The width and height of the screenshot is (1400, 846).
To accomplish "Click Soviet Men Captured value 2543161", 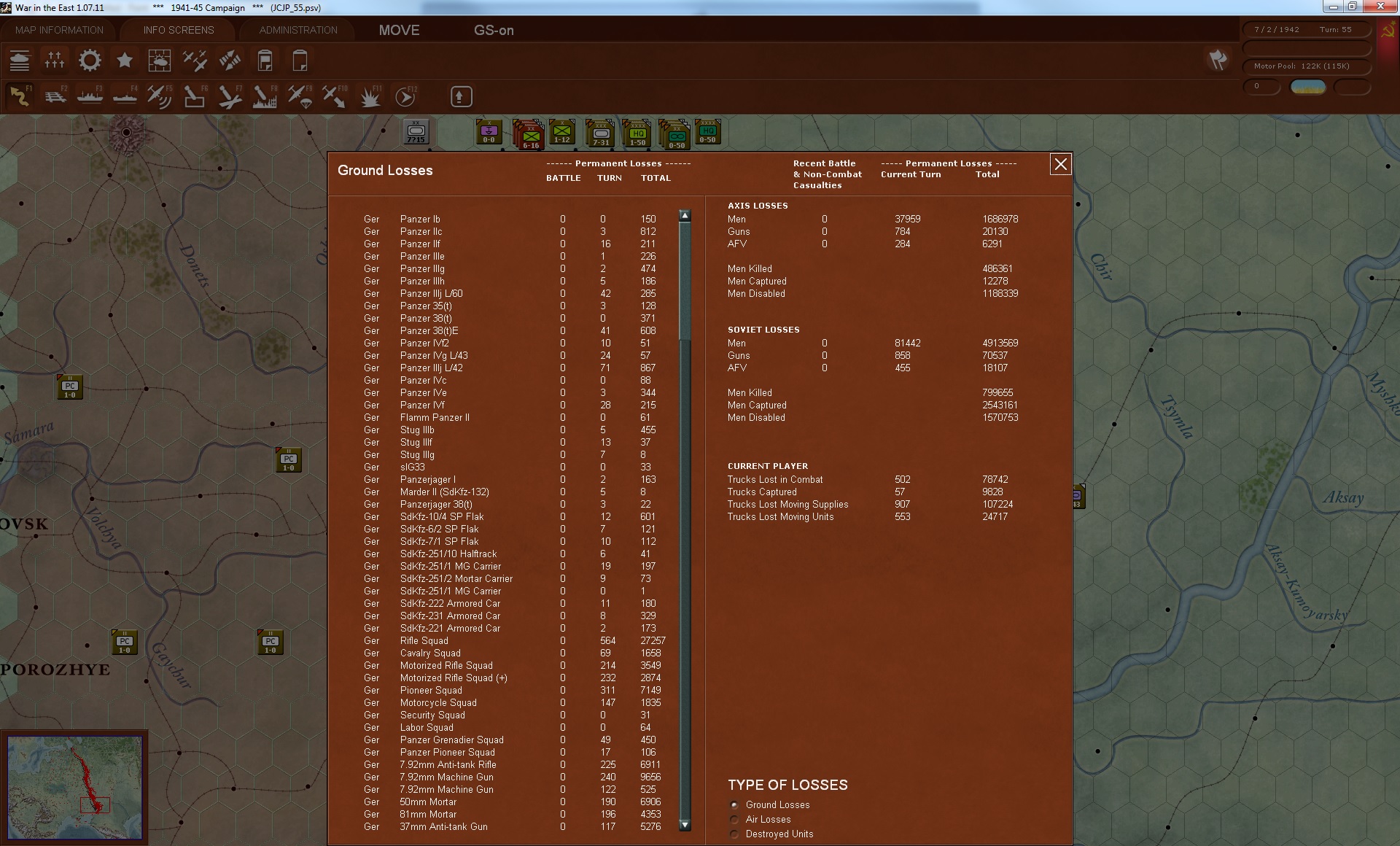I will 1000,405.
